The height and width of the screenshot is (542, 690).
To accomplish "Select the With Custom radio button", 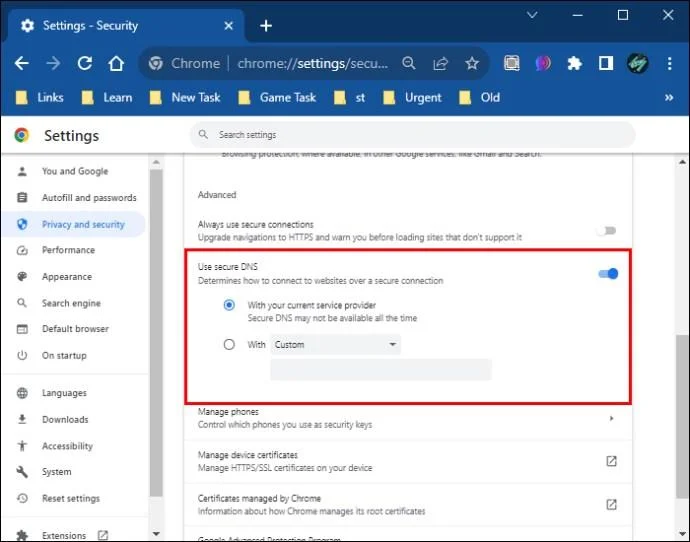I will click(229, 344).
